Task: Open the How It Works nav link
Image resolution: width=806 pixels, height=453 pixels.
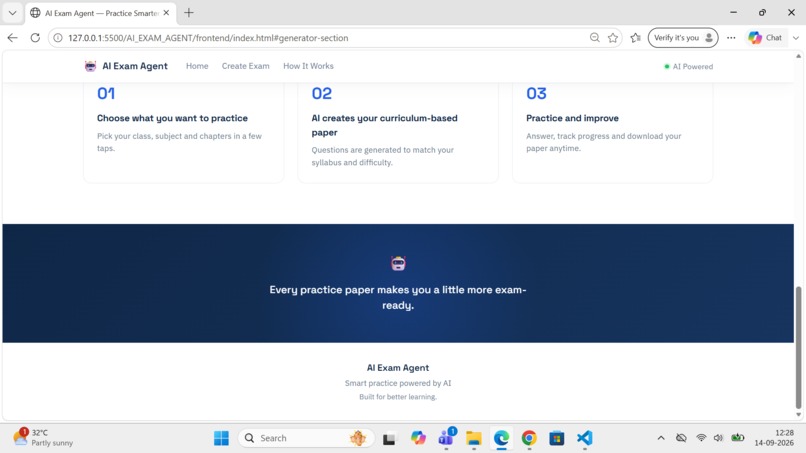Action: (308, 66)
